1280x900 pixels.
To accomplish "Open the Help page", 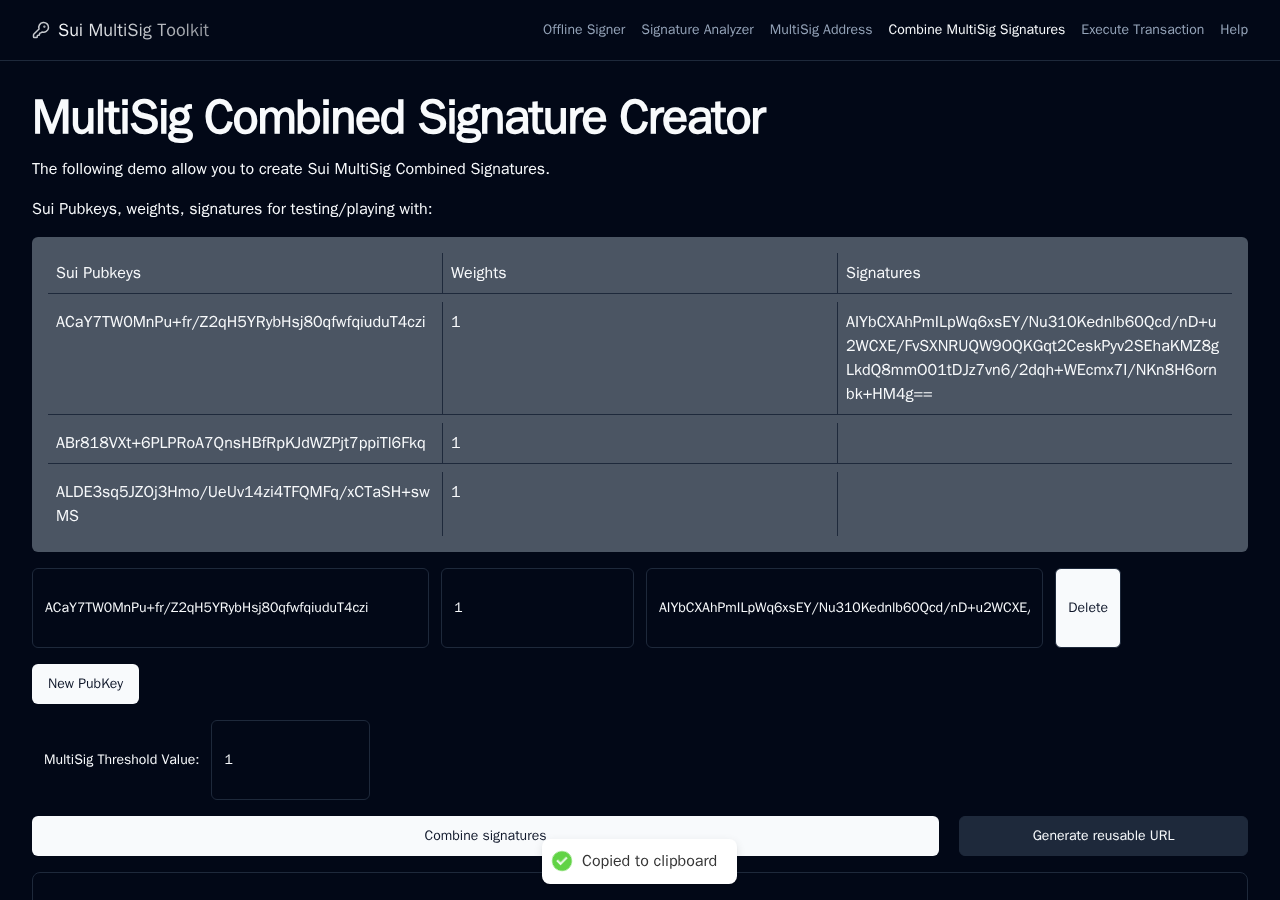I will pyautogui.click(x=1234, y=30).
